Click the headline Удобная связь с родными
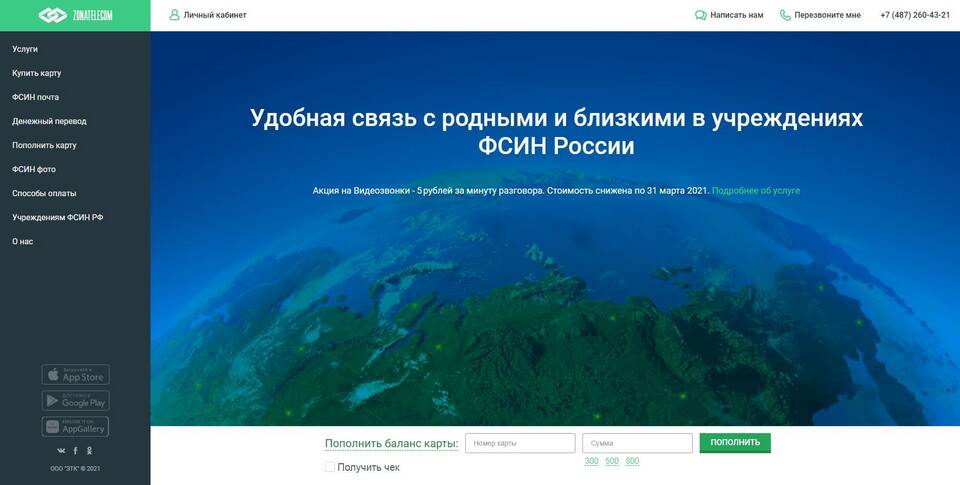Image resolution: width=960 pixels, height=485 pixels. (557, 132)
